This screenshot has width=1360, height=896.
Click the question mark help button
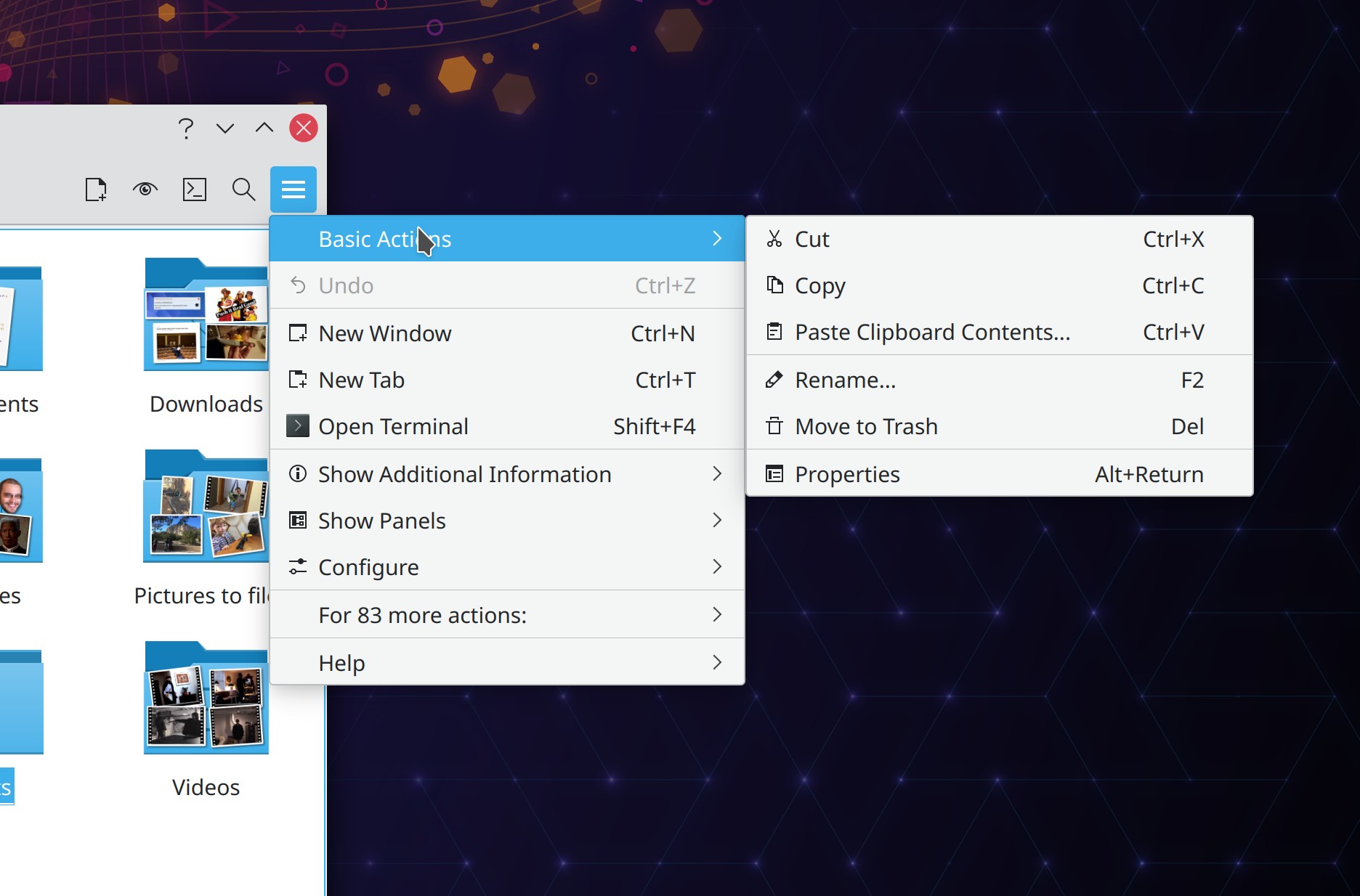(186, 128)
